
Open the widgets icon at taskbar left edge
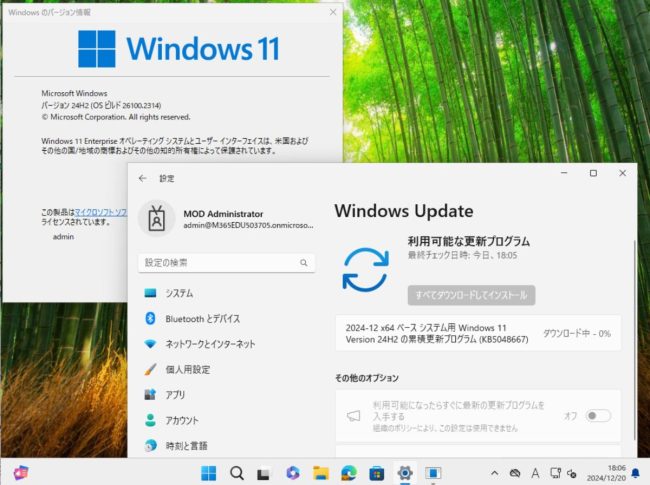click(21, 473)
